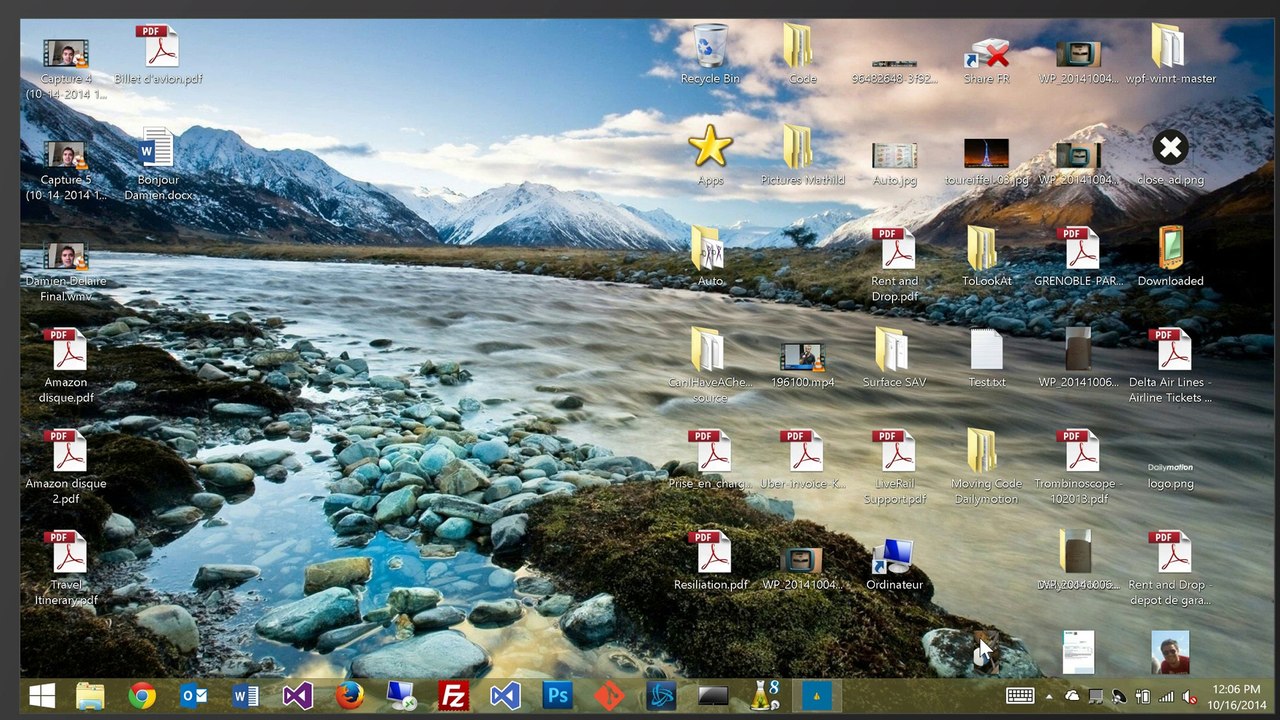This screenshot has height=720, width=1280.
Task: Select the Test.txt file
Action: click(x=986, y=357)
